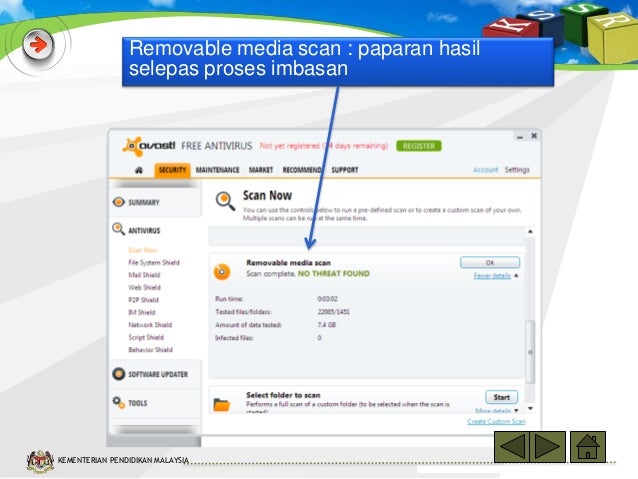Click the Kementerian Pendidikan Malaysia crest
638x479 pixels.
[x=40, y=461]
